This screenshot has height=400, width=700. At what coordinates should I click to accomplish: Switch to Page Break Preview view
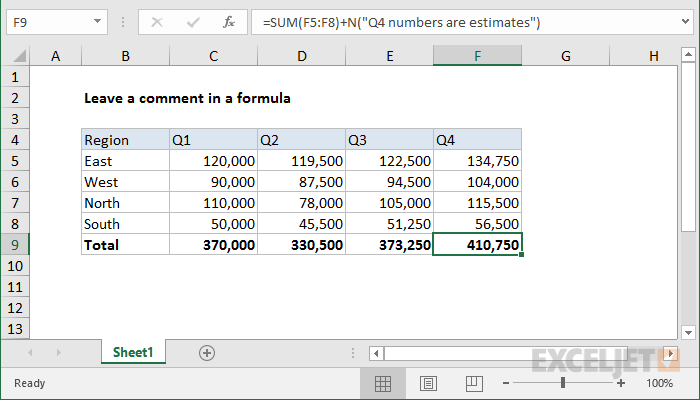[474, 383]
